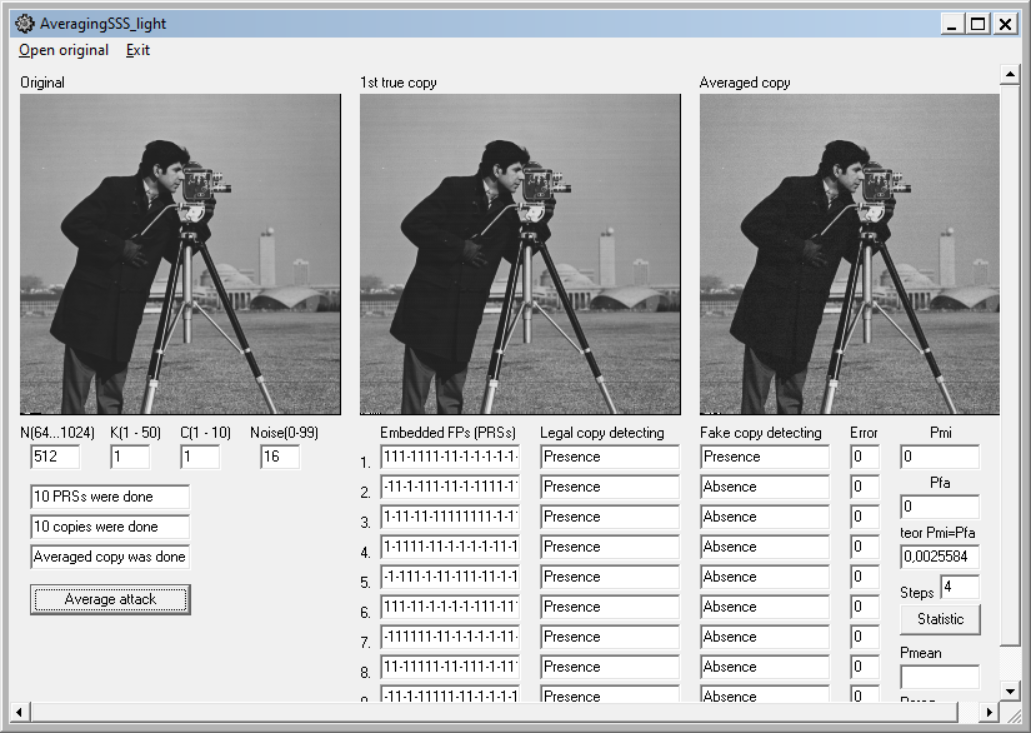Image resolution: width=1031 pixels, height=733 pixels.
Task: Click the Error field in row 1
Action: coord(865,457)
